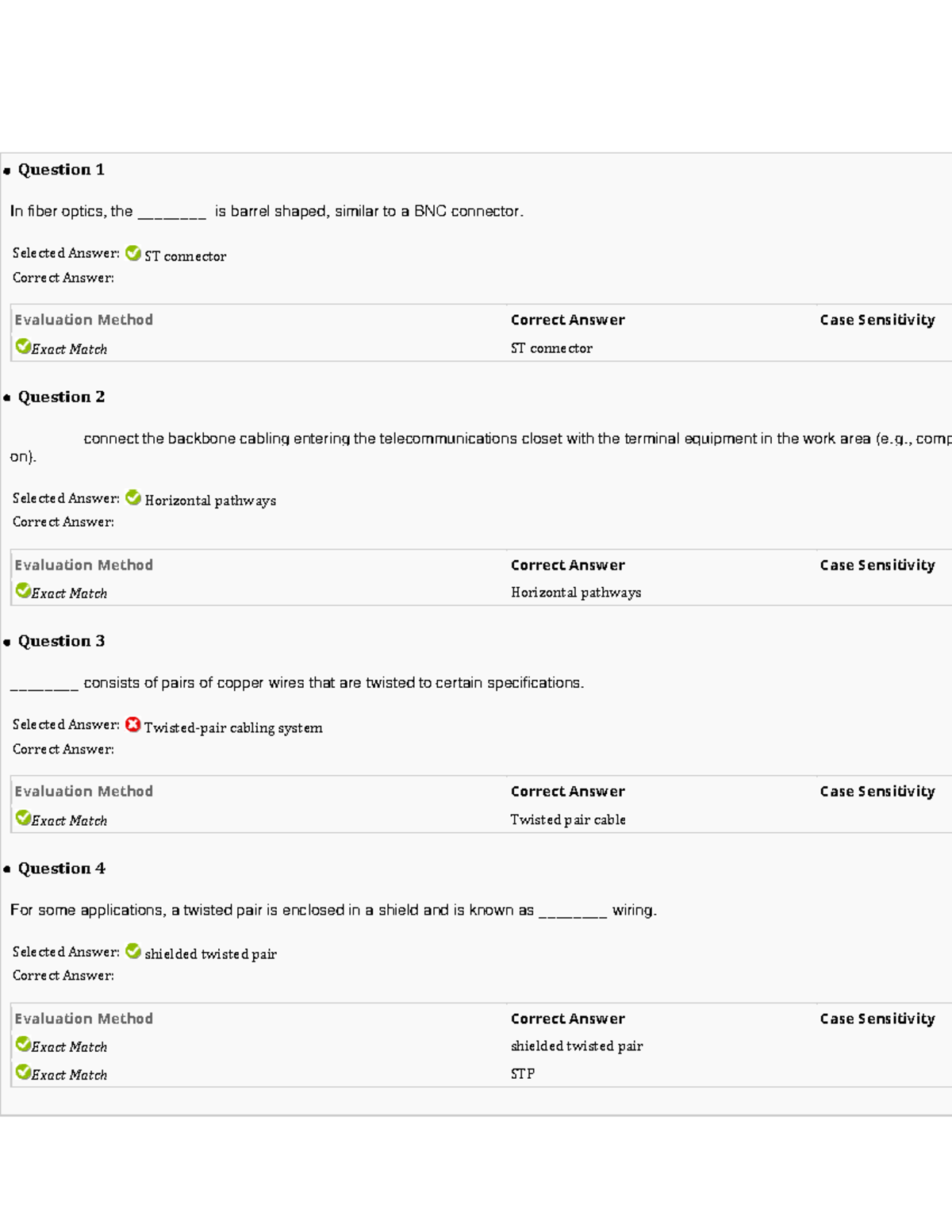Click green check icon beside ST connector answer
The height and width of the screenshot is (1232, 952).
point(133,254)
